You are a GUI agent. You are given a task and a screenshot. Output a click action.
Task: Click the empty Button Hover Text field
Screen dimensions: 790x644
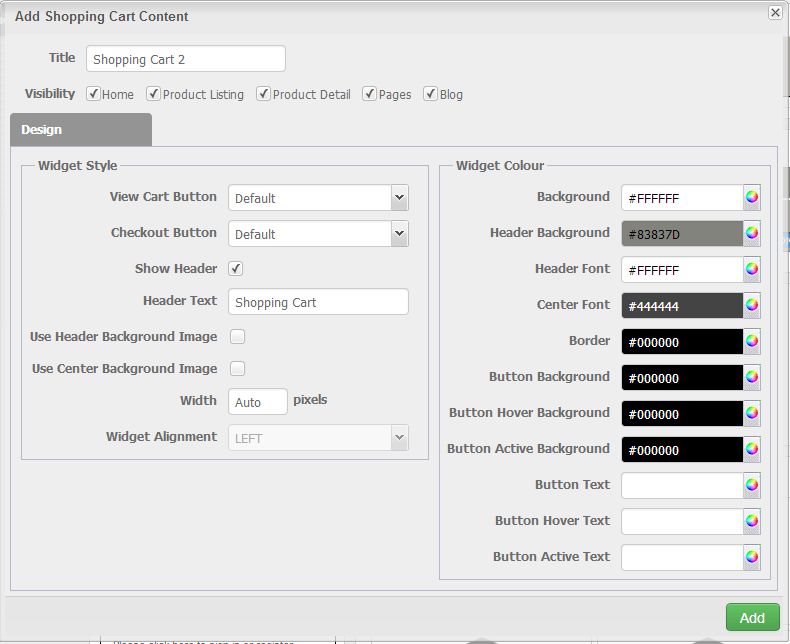[682, 522]
